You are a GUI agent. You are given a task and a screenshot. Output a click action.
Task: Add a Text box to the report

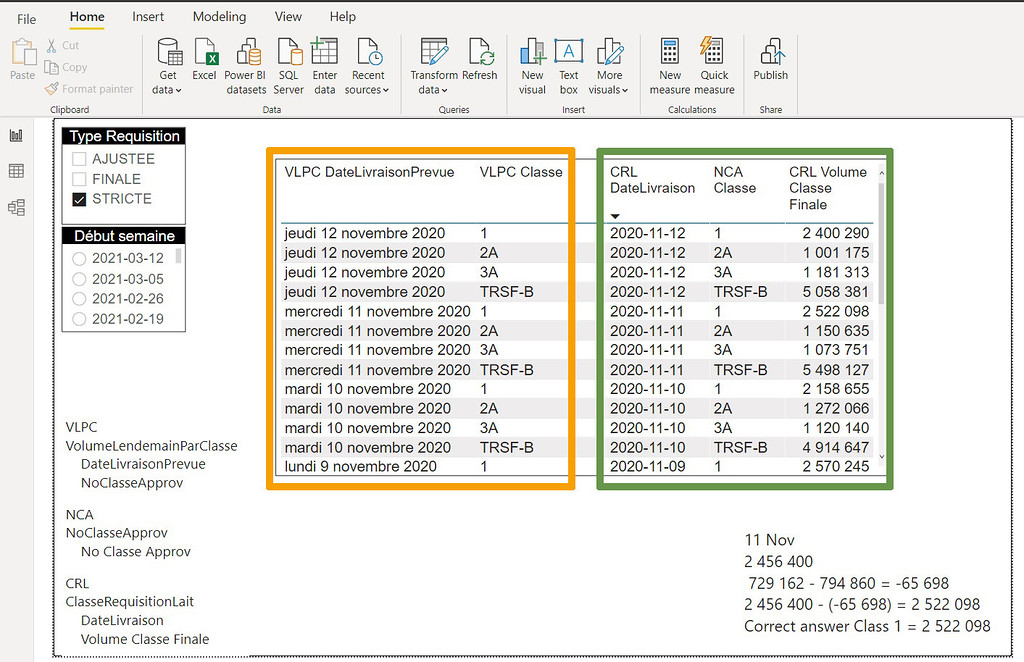coord(569,63)
